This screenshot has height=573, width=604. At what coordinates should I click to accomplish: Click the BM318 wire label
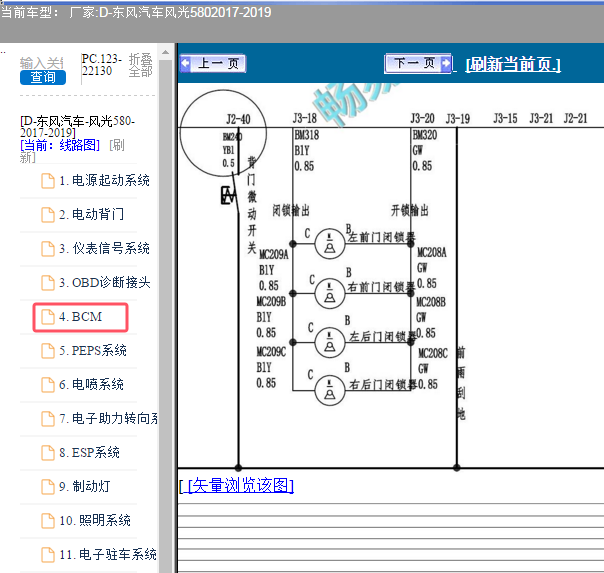click(307, 135)
